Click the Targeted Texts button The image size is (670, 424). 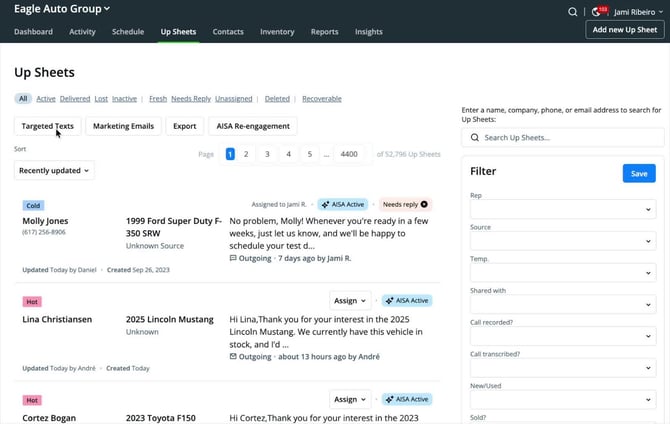coord(47,126)
